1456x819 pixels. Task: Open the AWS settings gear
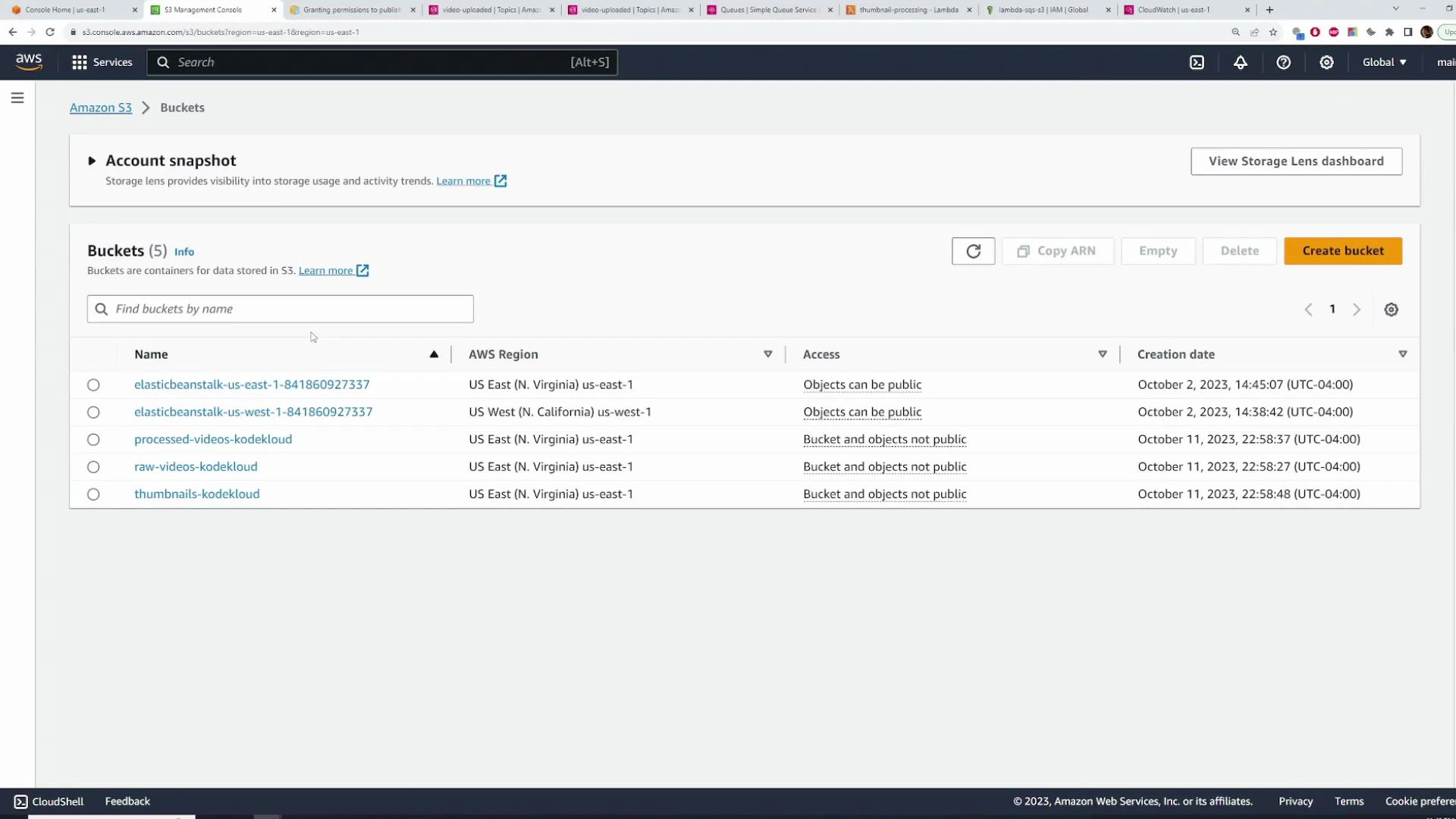[x=1326, y=62]
